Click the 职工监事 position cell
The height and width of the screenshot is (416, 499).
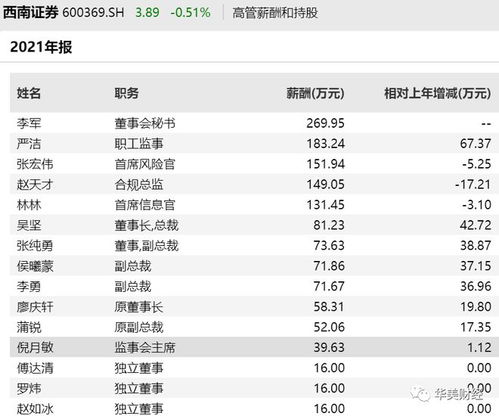pyautogui.click(x=139, y=144)
